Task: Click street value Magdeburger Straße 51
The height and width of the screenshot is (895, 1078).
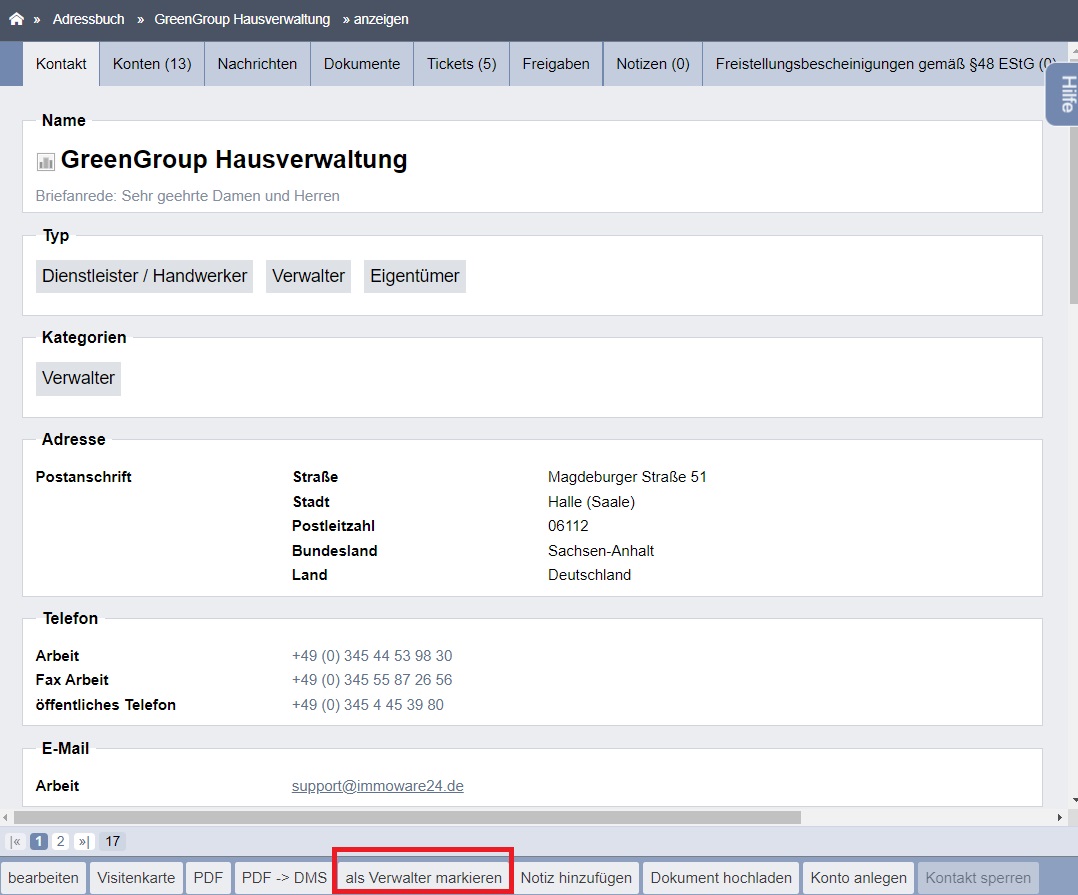Action: coord(627,477)
